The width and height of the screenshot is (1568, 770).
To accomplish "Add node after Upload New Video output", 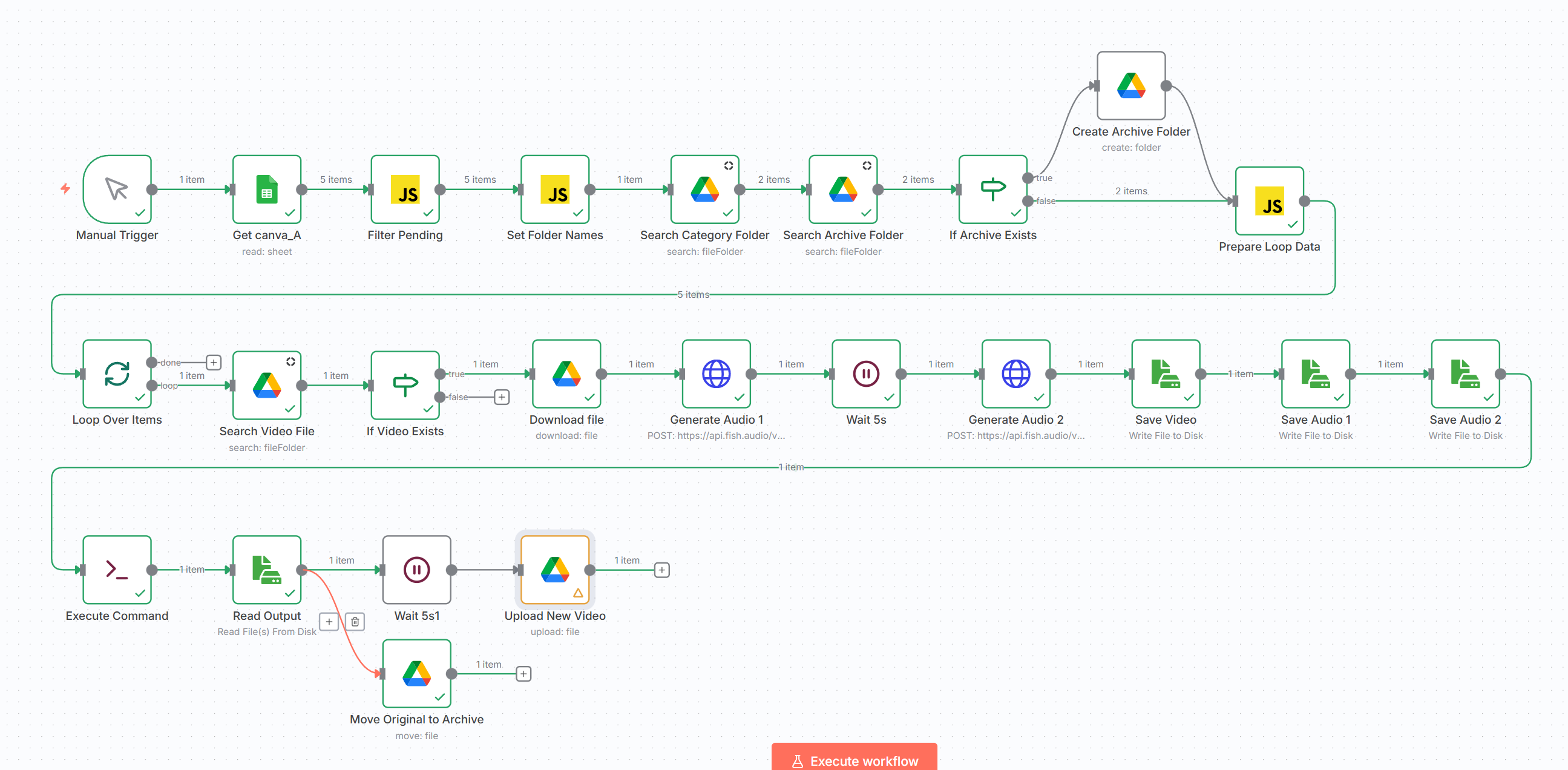I will (661, 570).
